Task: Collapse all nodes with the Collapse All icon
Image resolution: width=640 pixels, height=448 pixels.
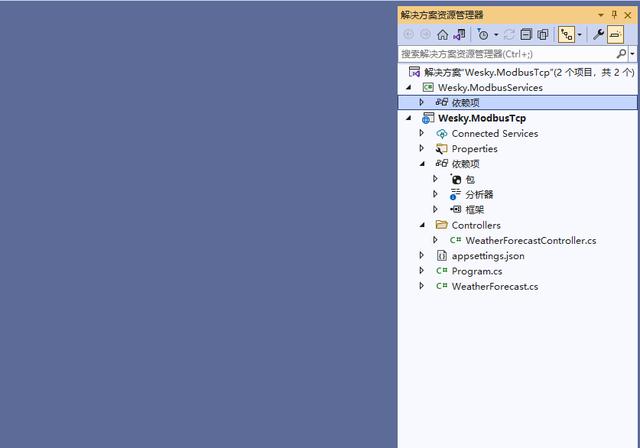Action: click(x=526, y=35)
